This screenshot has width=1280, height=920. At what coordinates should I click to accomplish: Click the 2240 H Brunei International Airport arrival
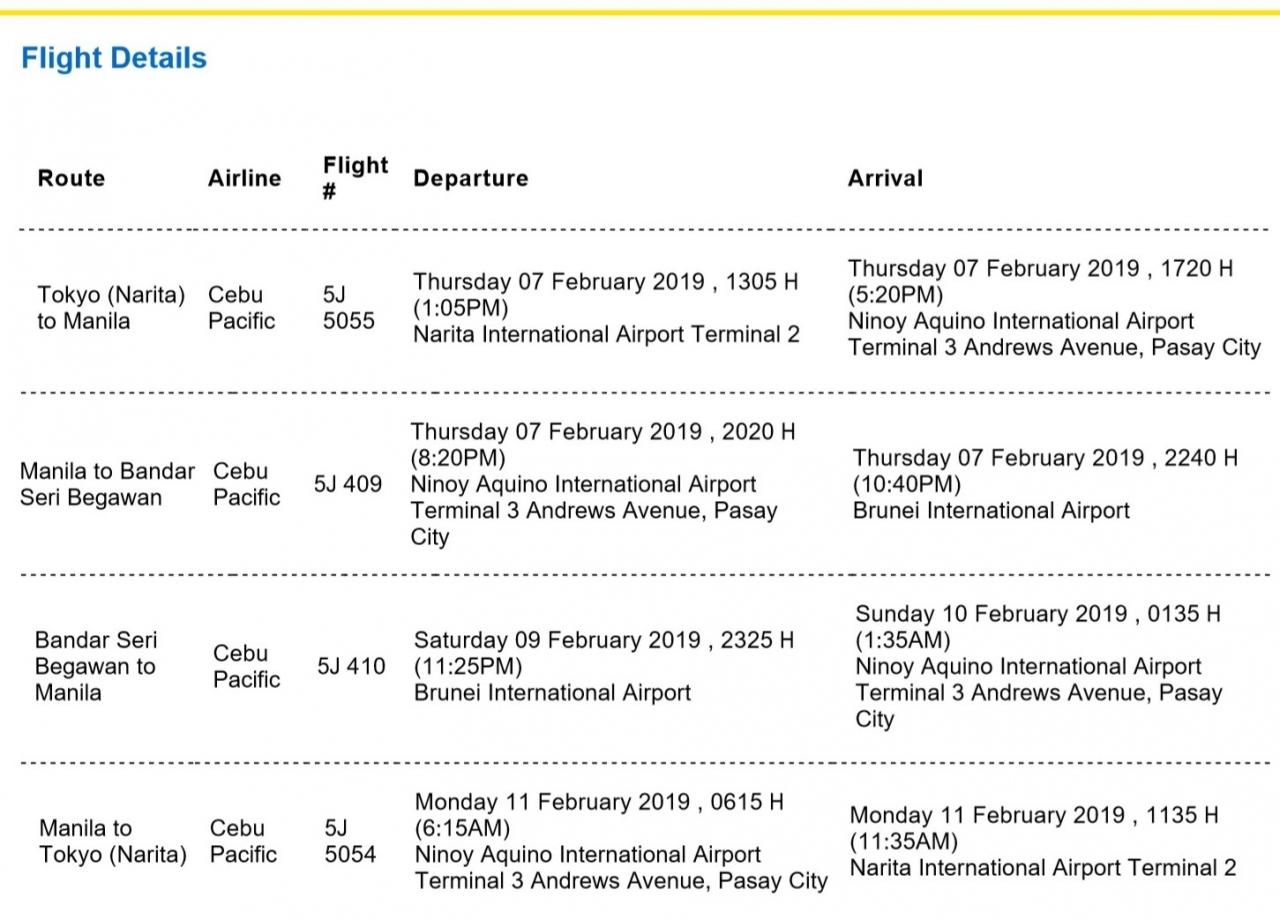pos(1045,484)
